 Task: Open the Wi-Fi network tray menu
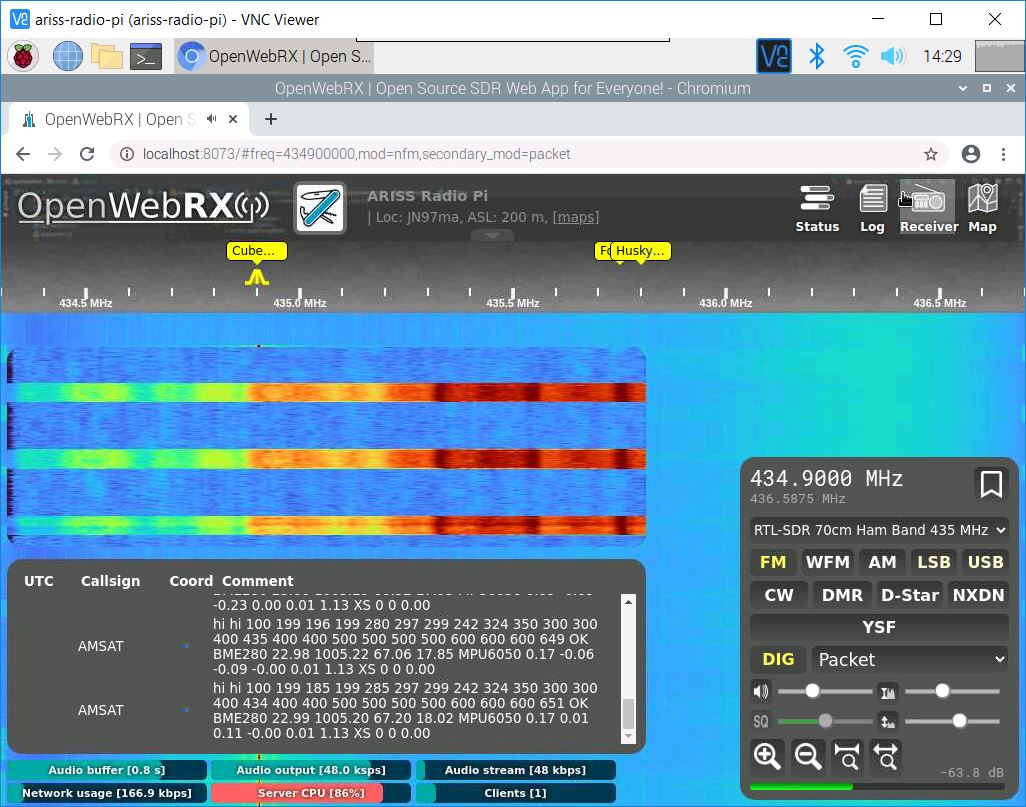coord(855,56)
